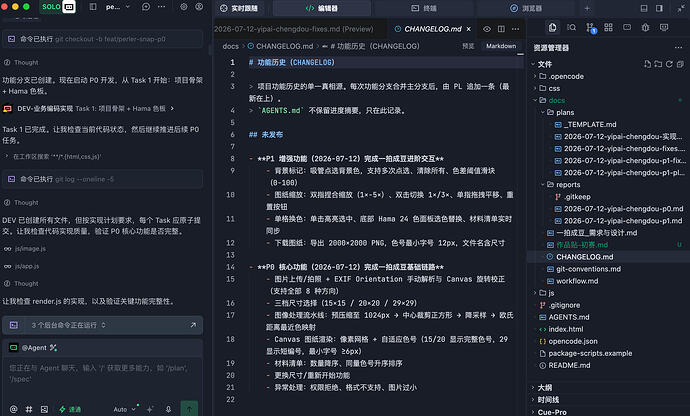Switch to the 实时跟随 tab
The height and width of the screenshot is (416, 690).
click(239, 8)
